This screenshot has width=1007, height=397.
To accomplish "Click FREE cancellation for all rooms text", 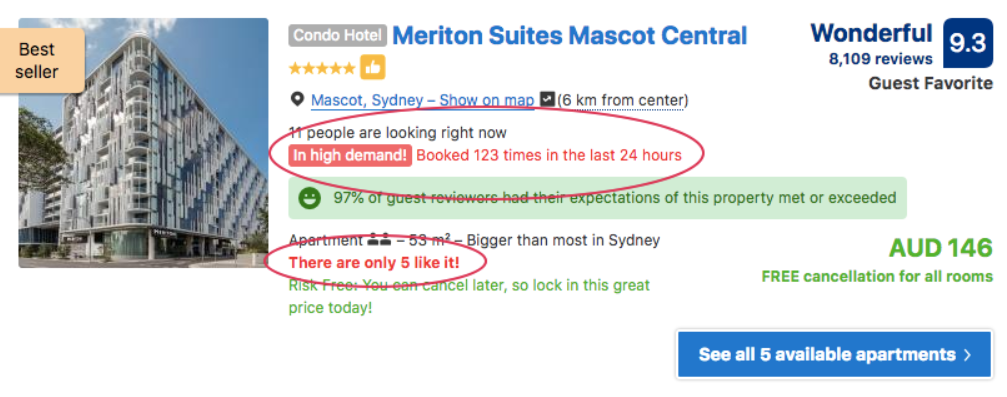I will [x=877, y=277].
